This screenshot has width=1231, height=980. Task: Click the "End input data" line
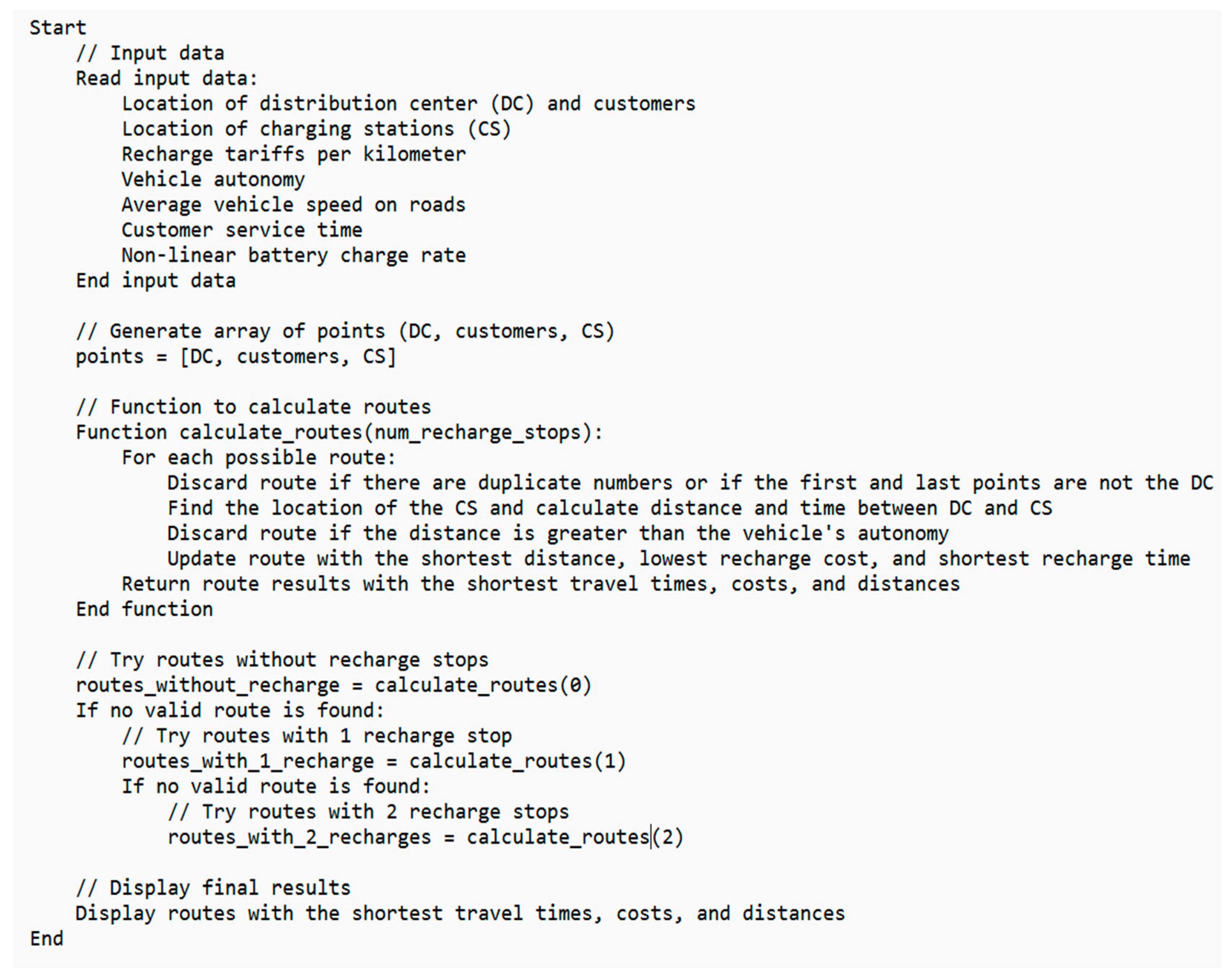tap(155, 281)
